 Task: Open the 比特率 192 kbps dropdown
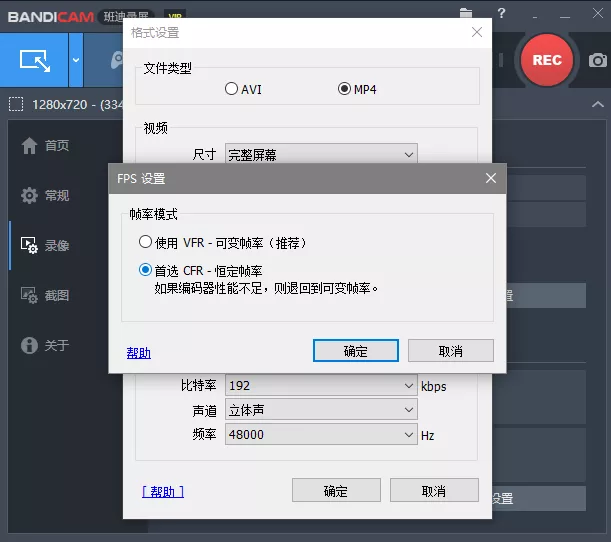click(x=321, y=386)
